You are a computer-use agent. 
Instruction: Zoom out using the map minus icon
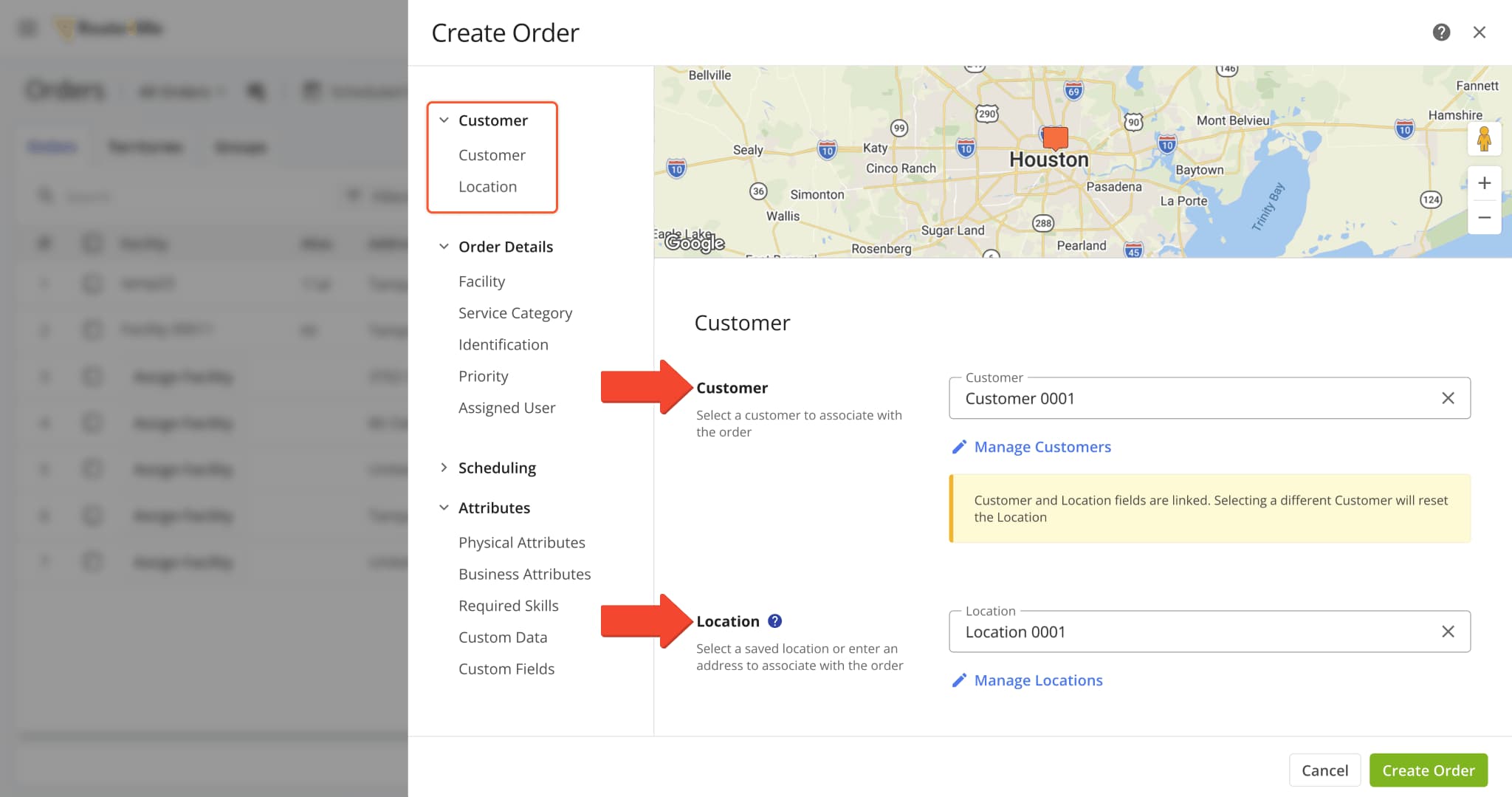[1485, 217]
